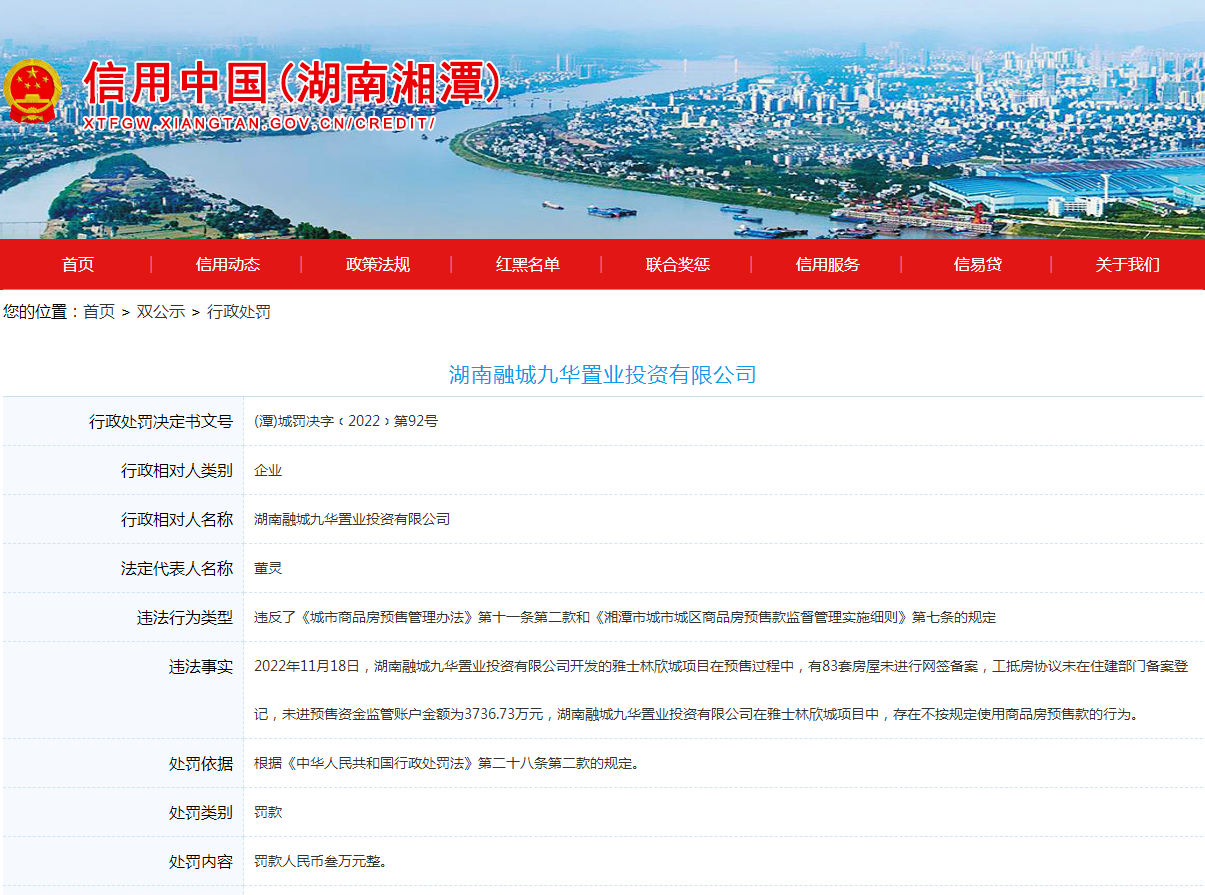Image resolution: width=1205 pixels, height=895 pixels.
Task: Click the 行政处罚决定书文号 row label
Action: [161, 421]
